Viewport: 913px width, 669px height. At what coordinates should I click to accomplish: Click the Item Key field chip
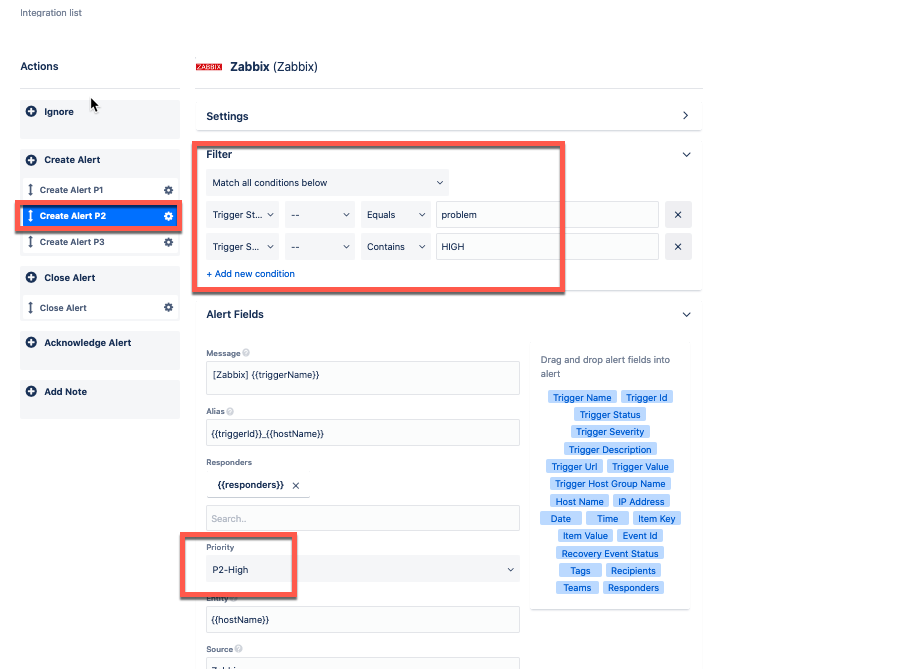click(x=656, y=518)
